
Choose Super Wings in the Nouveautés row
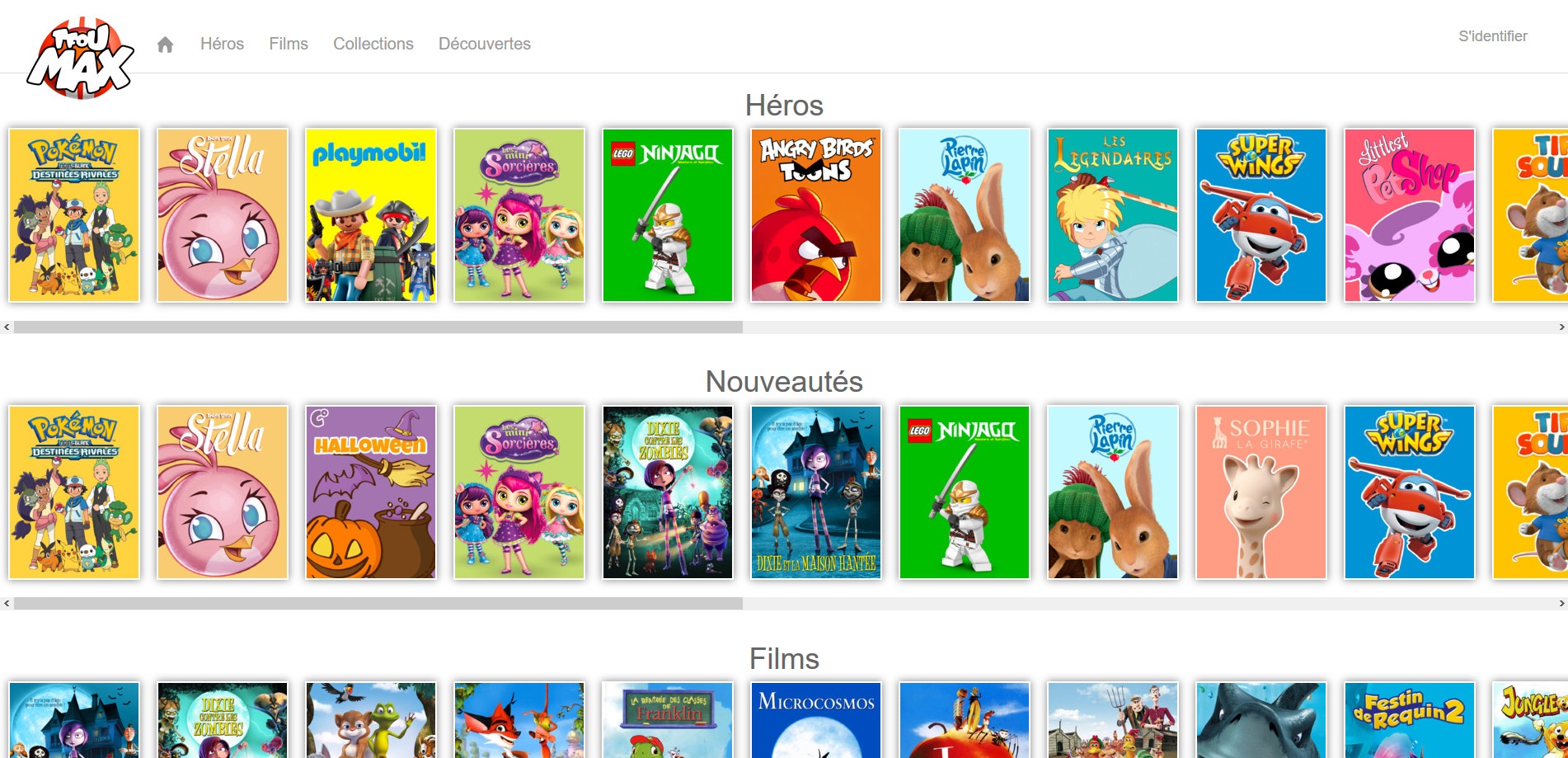tap(1410, 492)
